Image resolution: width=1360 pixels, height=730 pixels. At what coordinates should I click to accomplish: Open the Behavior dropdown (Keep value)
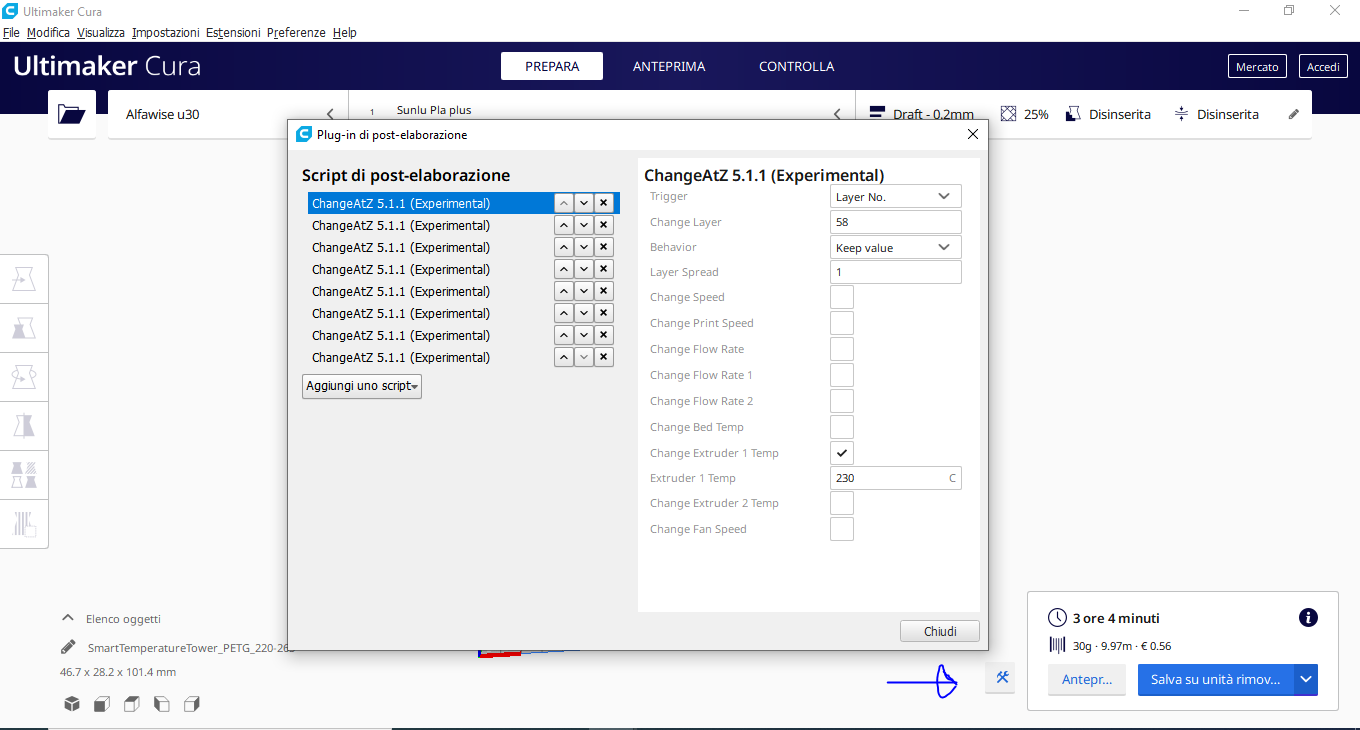(x=896, y=247)
